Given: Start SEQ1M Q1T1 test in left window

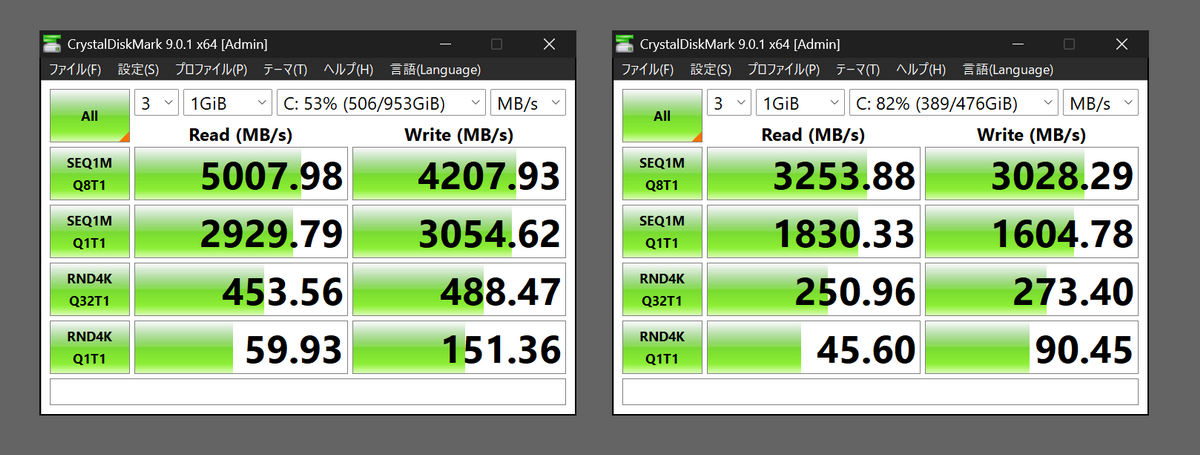Looking at the screenshot, I should pos(90,233).
